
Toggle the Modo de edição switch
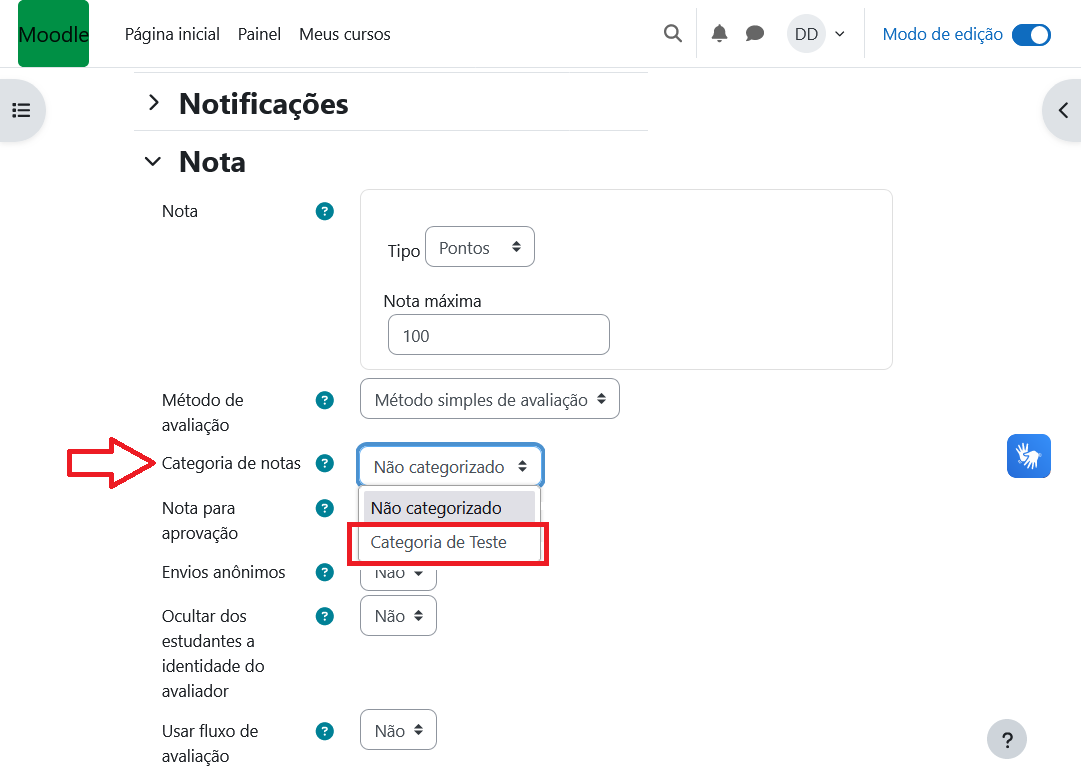1031,35
